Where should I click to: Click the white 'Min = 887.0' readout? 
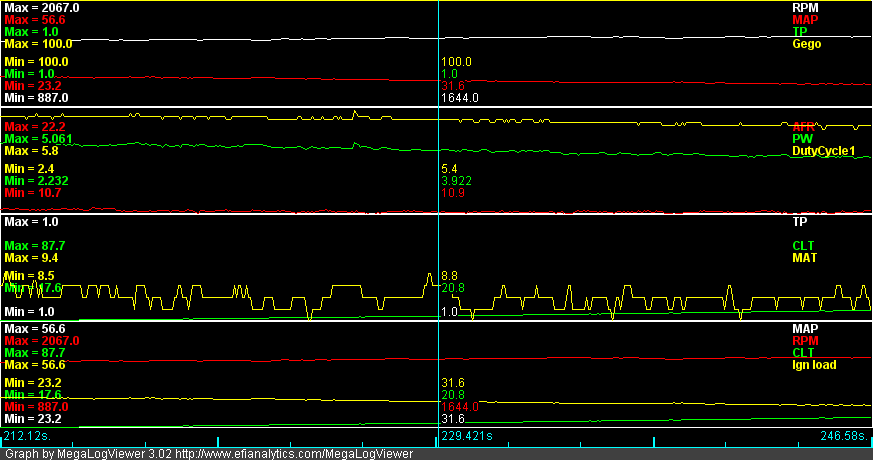(36, 98)
